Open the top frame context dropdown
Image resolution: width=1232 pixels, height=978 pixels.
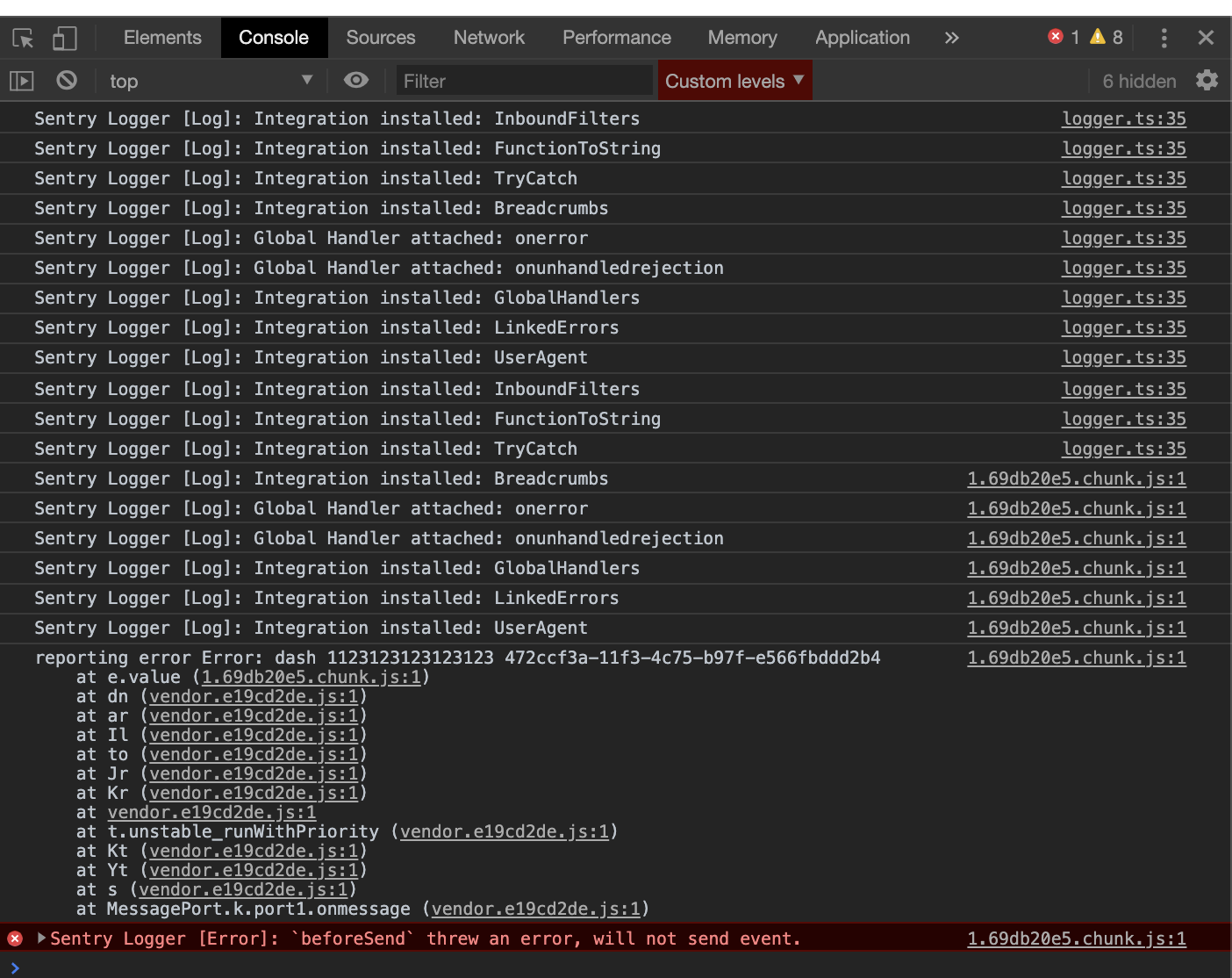coord(211,80)
